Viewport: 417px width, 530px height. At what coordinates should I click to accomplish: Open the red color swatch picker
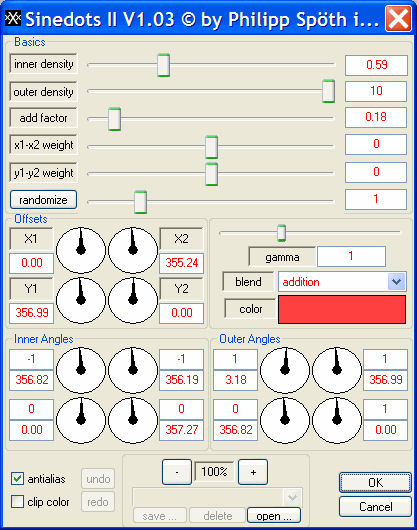(342, 309)
